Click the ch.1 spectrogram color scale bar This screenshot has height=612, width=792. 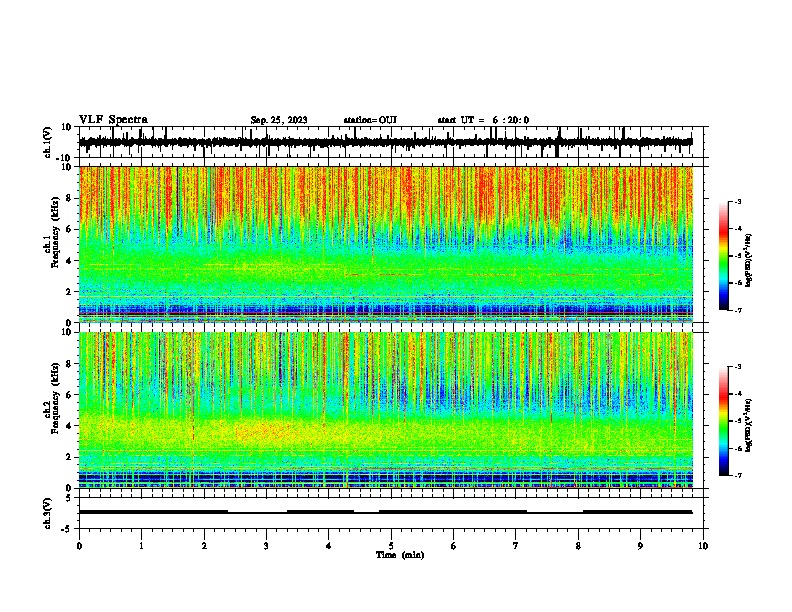724,256
